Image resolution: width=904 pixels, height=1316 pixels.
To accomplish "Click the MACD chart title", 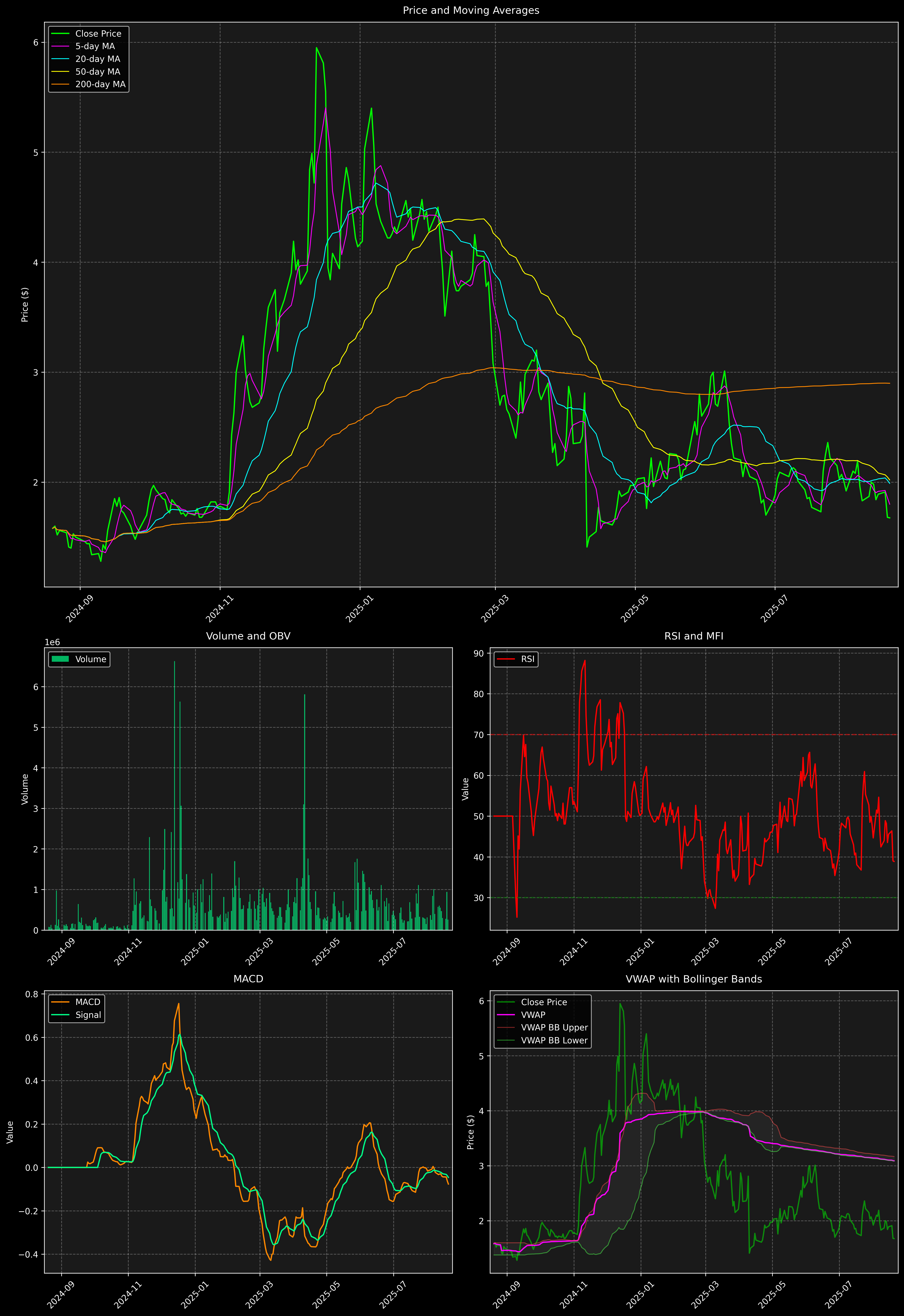I will [x=248, y=979].
